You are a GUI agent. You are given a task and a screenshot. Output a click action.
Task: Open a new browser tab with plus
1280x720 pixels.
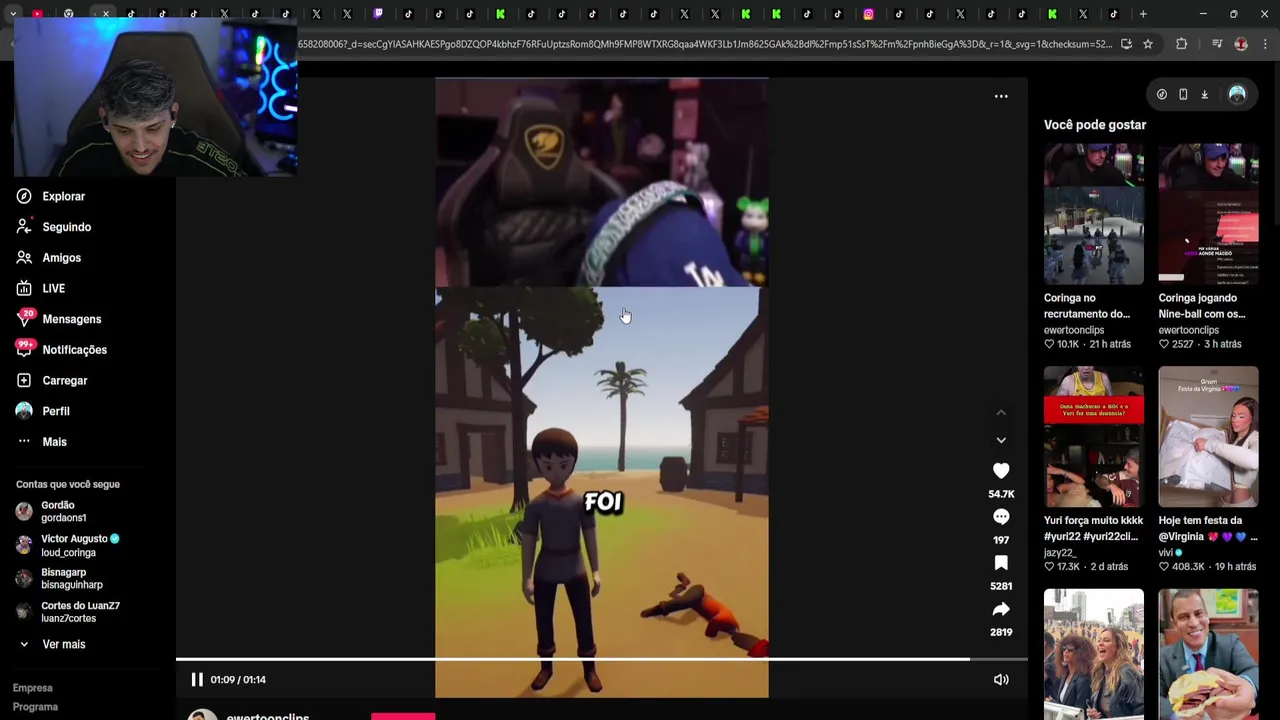(1143, 14)
